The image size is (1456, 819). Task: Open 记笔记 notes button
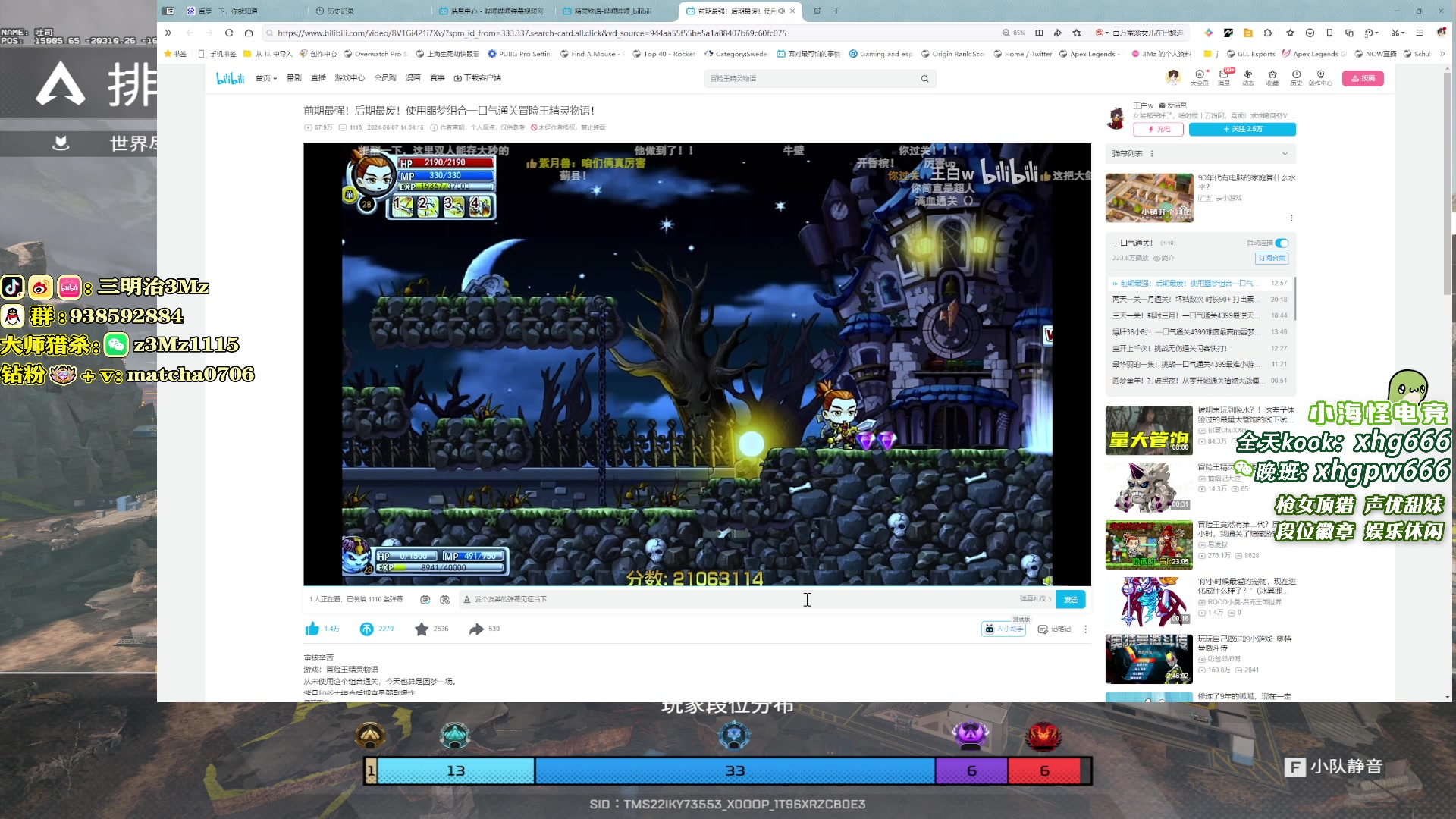tap(1054, 629)
